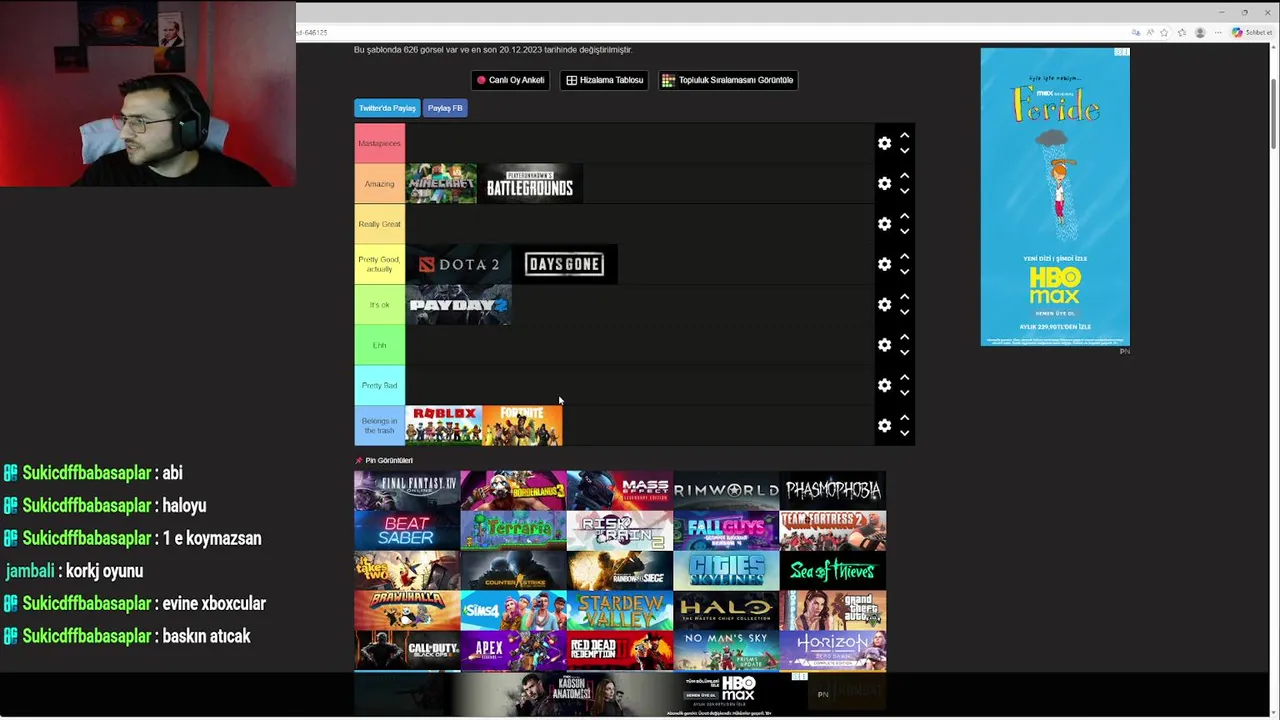The image size is (1280, 720).
Task: Pick Apex Legends game thumbnail
Action: [513, 651]
